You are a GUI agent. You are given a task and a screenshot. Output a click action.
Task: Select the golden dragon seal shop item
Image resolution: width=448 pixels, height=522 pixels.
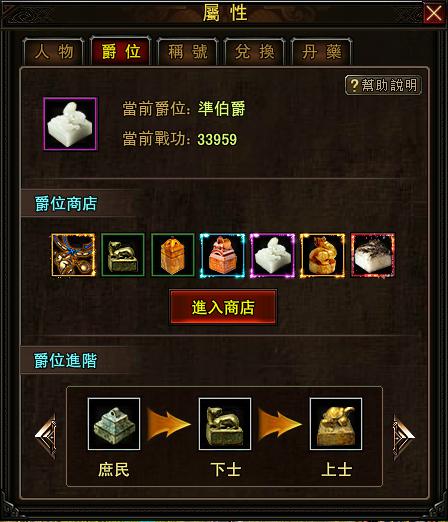(x=322, y=255)
